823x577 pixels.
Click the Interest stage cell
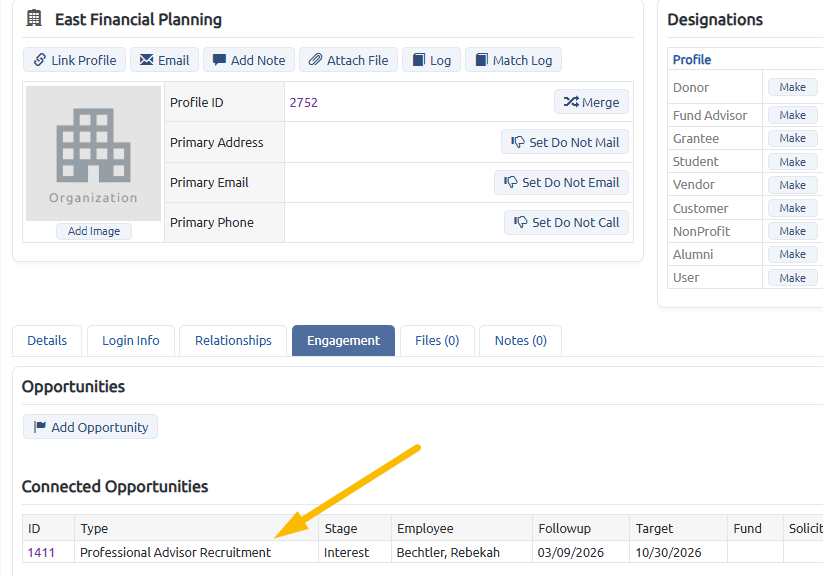click(355, 552)
